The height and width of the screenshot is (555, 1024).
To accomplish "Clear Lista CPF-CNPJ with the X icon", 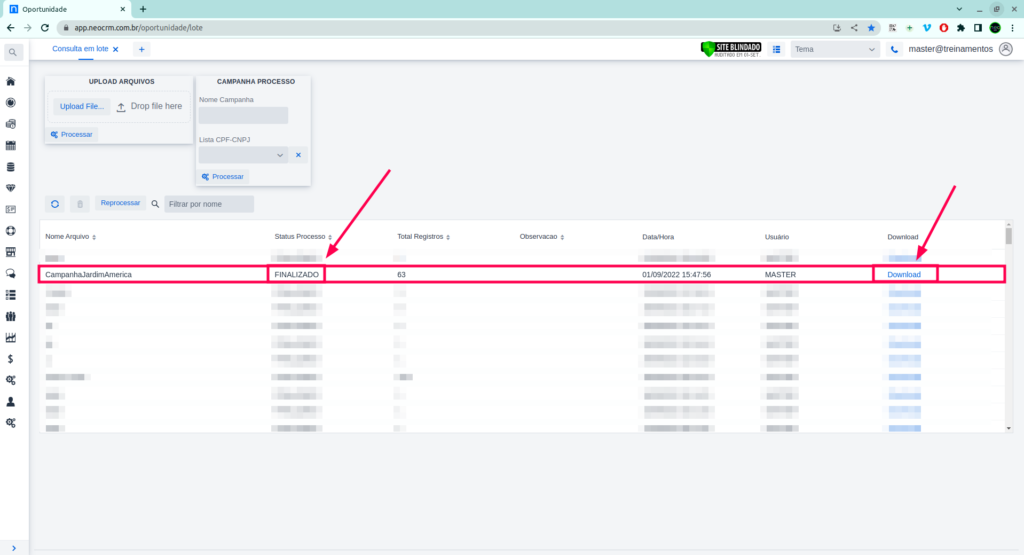I will (x=298, y=155).
